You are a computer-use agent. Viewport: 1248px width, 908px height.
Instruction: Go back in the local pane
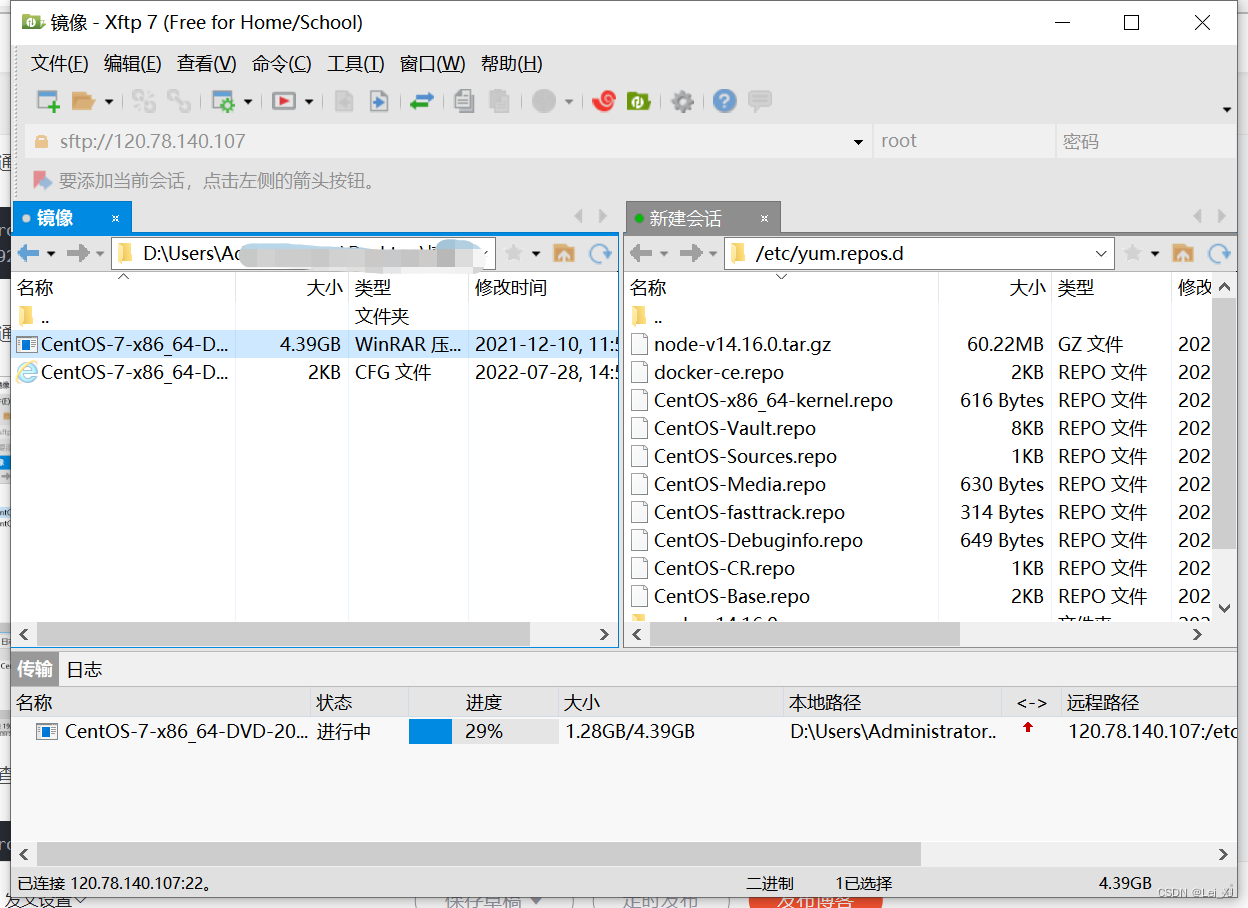pyautogui.click(x=28, y=253)
